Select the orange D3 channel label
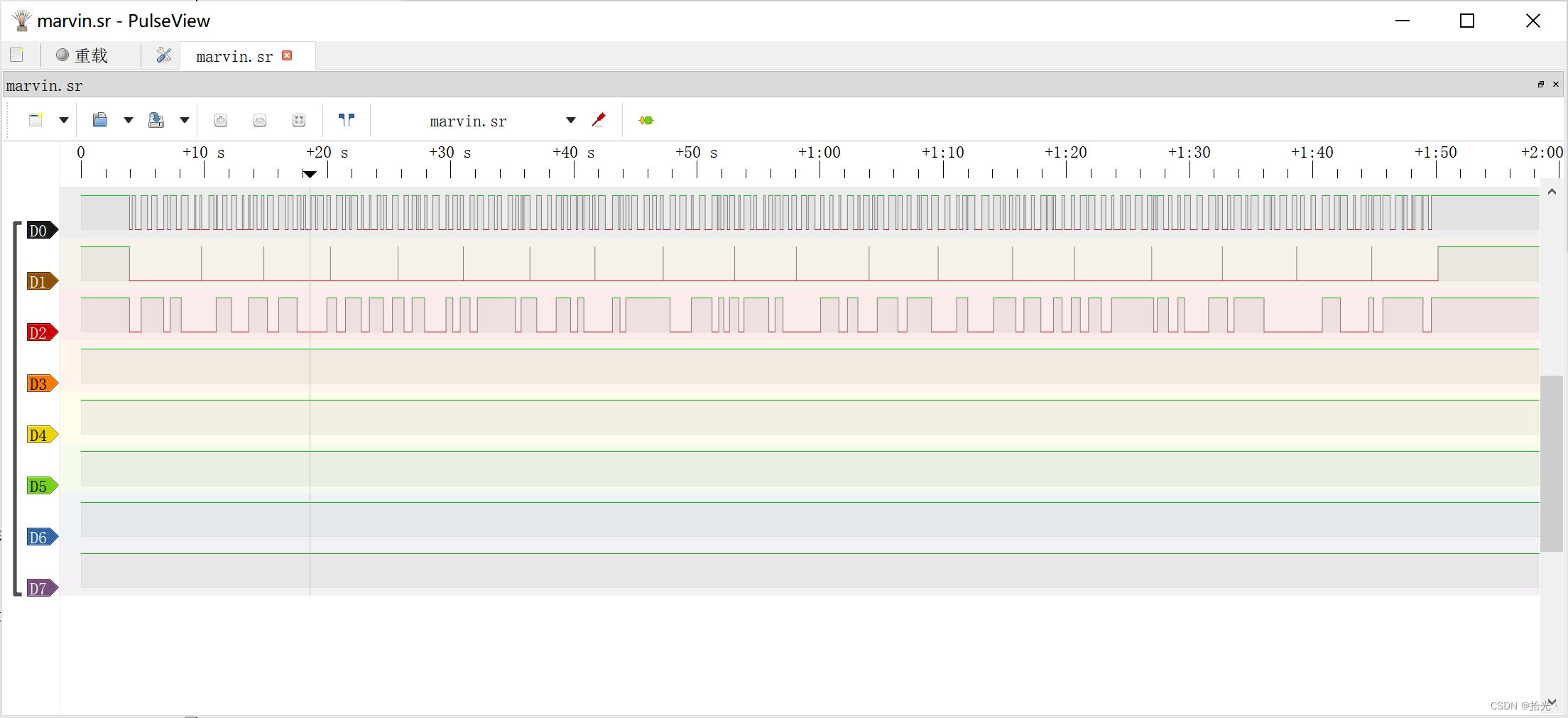The image size is (1568, 718). pos(42,384)
